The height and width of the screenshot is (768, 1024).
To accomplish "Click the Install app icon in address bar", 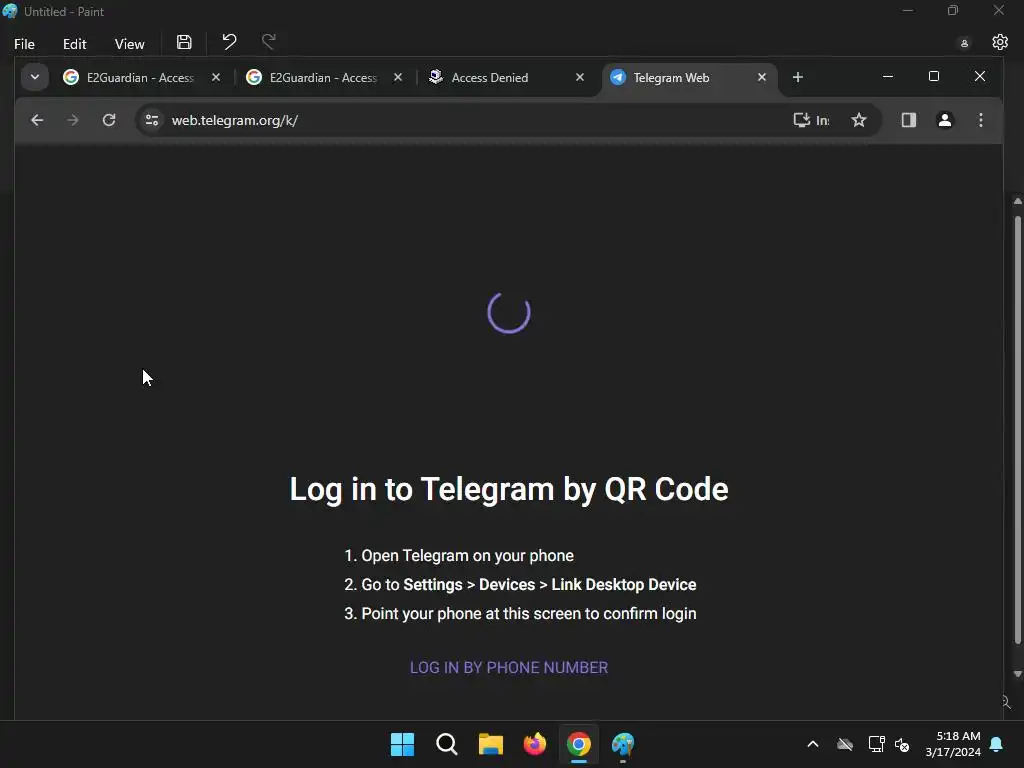I will point(810,120).
